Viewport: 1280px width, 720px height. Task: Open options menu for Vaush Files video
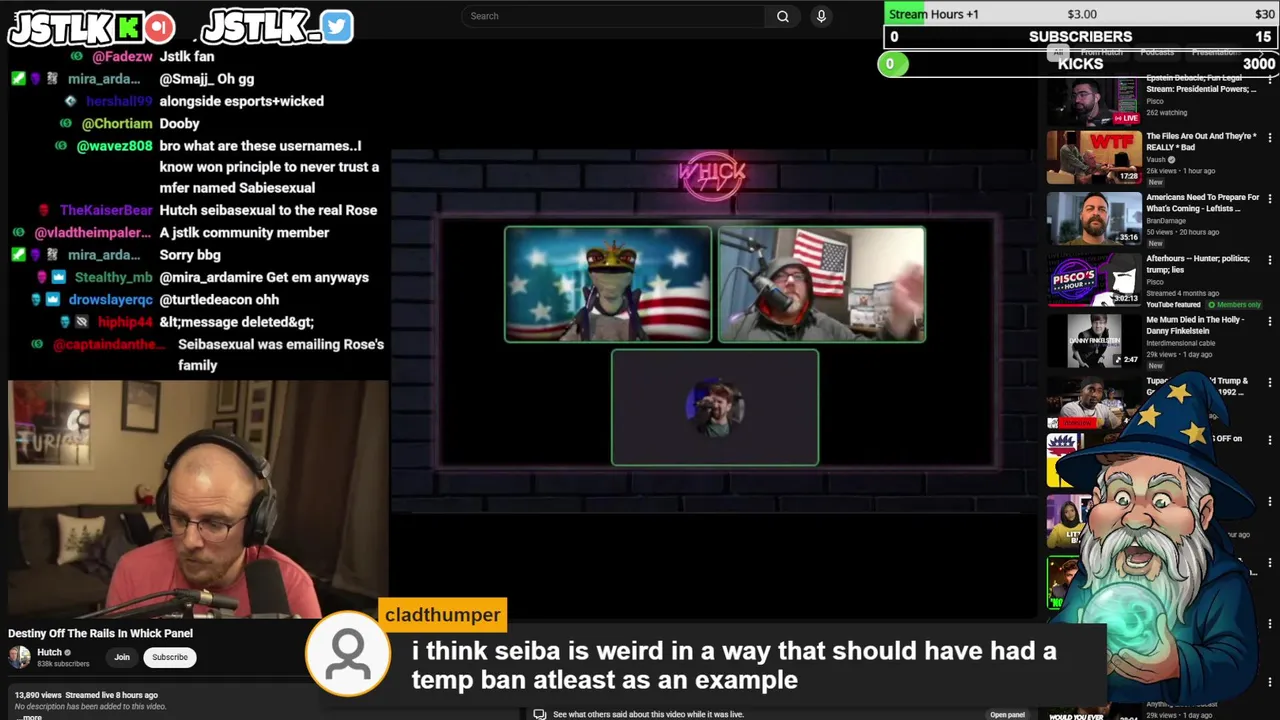1271,138
